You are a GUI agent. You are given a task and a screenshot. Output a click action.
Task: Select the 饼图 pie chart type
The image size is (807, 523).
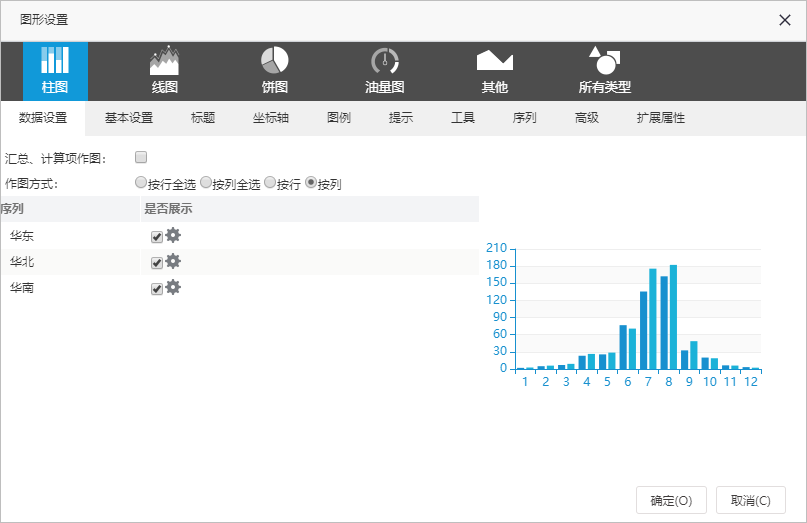[x=274, y=71]
